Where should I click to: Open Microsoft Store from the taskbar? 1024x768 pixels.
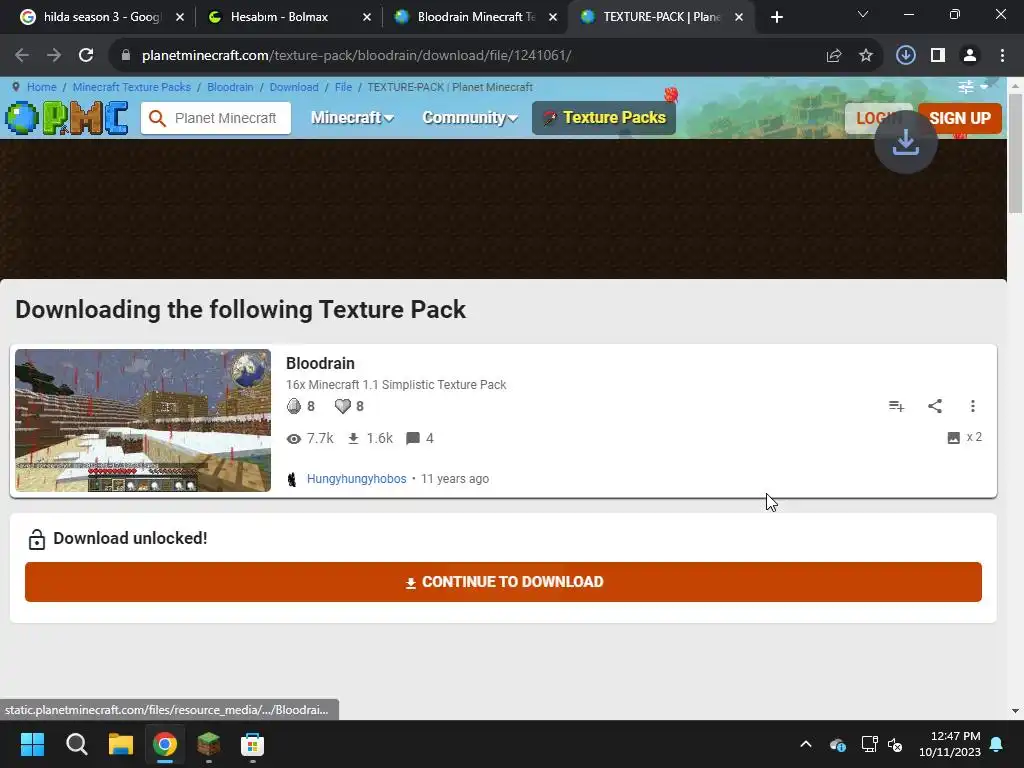click(252, 744)
